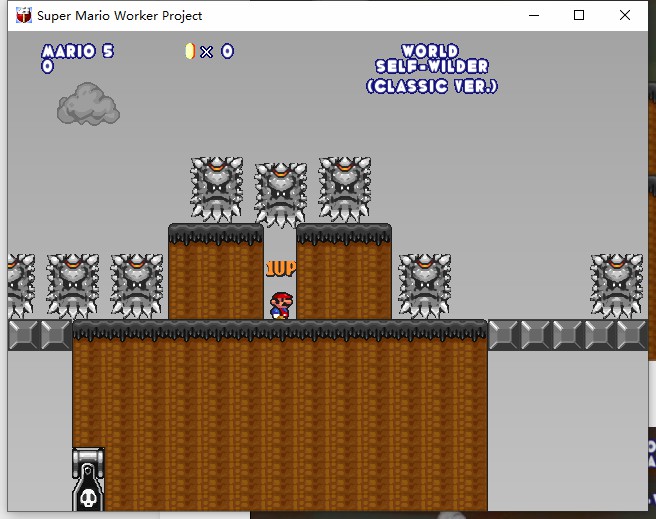Click the Mario character sprite

tap(281, 306)
